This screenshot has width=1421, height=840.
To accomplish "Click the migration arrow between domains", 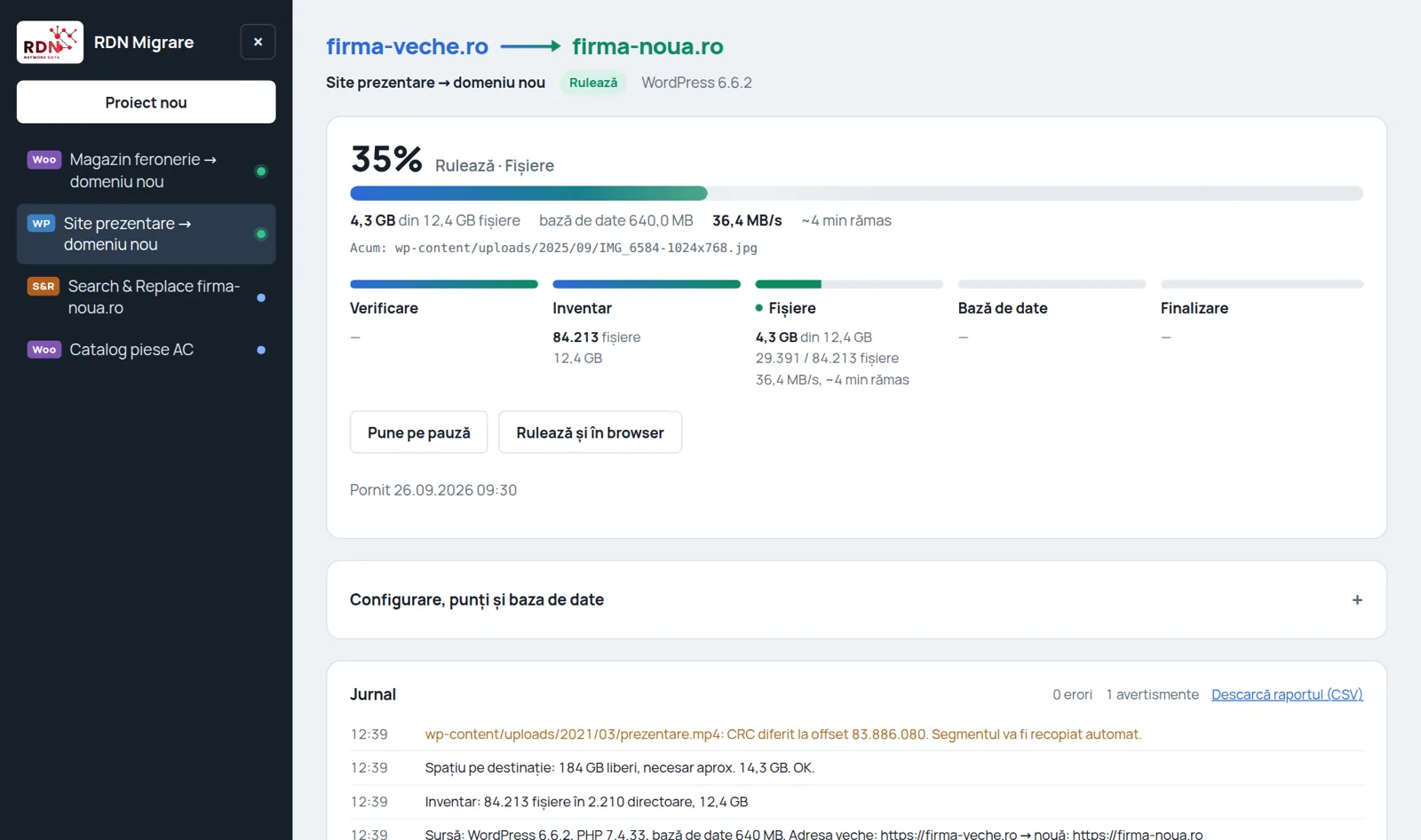I will (530, 46).
